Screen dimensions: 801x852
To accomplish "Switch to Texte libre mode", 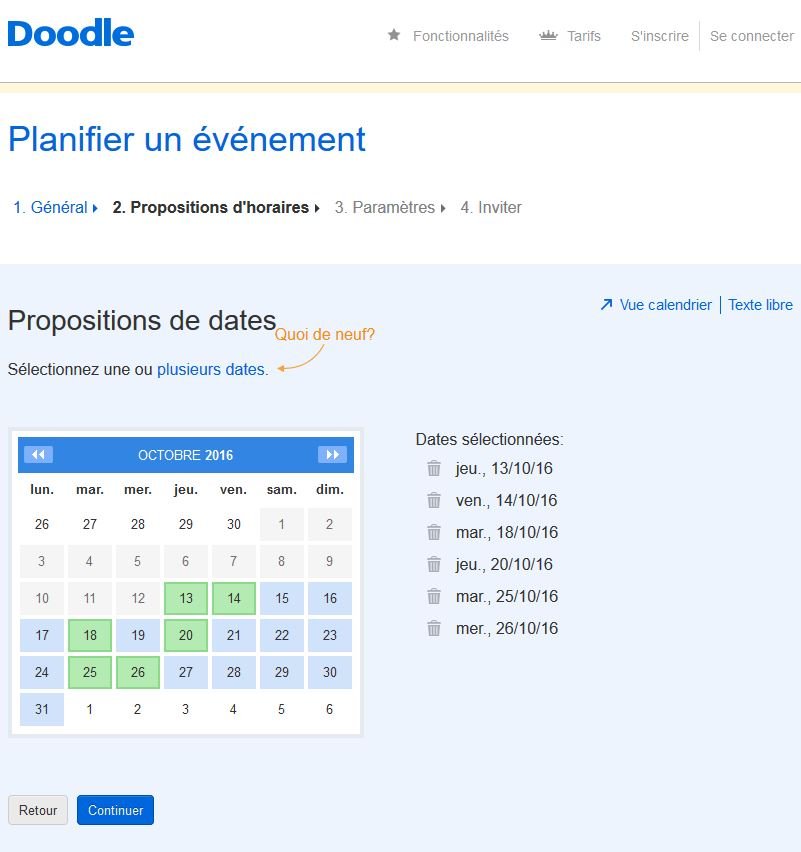I will coord(760,305).
